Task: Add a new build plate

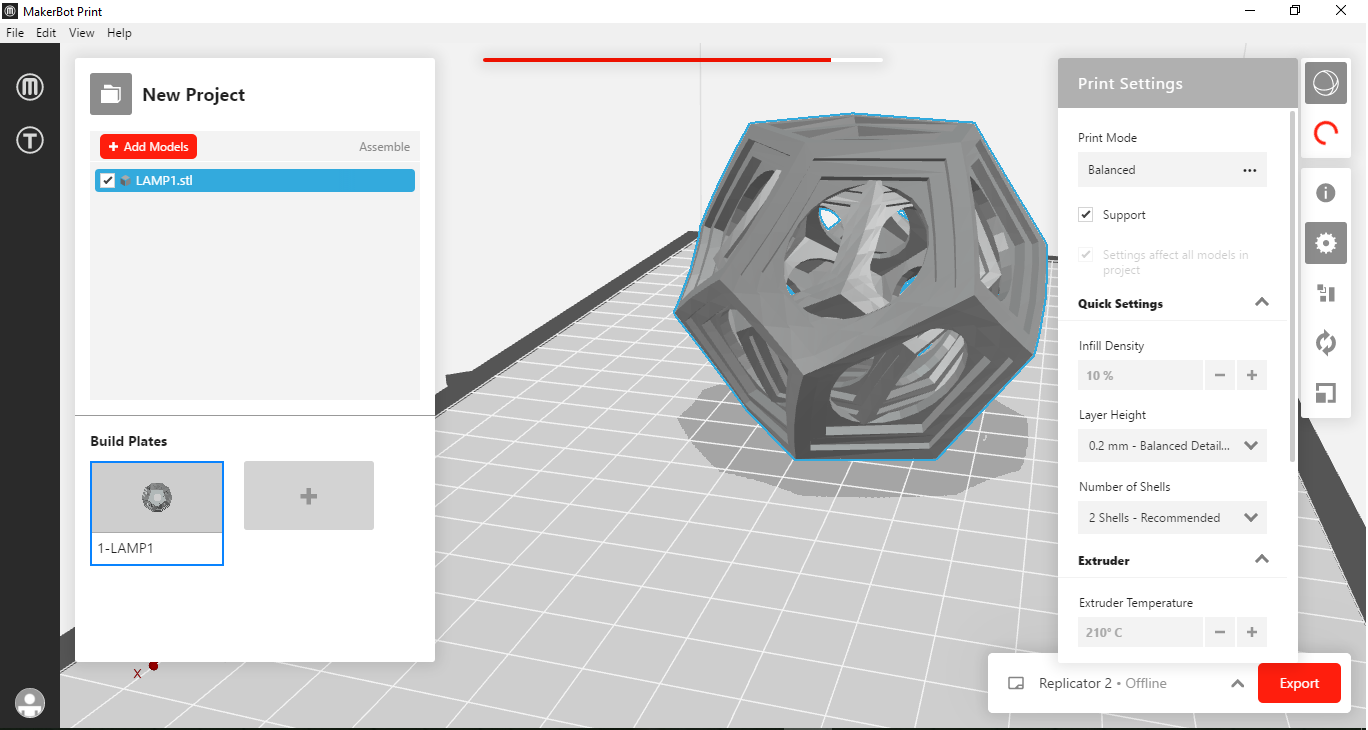Action: point(309,496)
